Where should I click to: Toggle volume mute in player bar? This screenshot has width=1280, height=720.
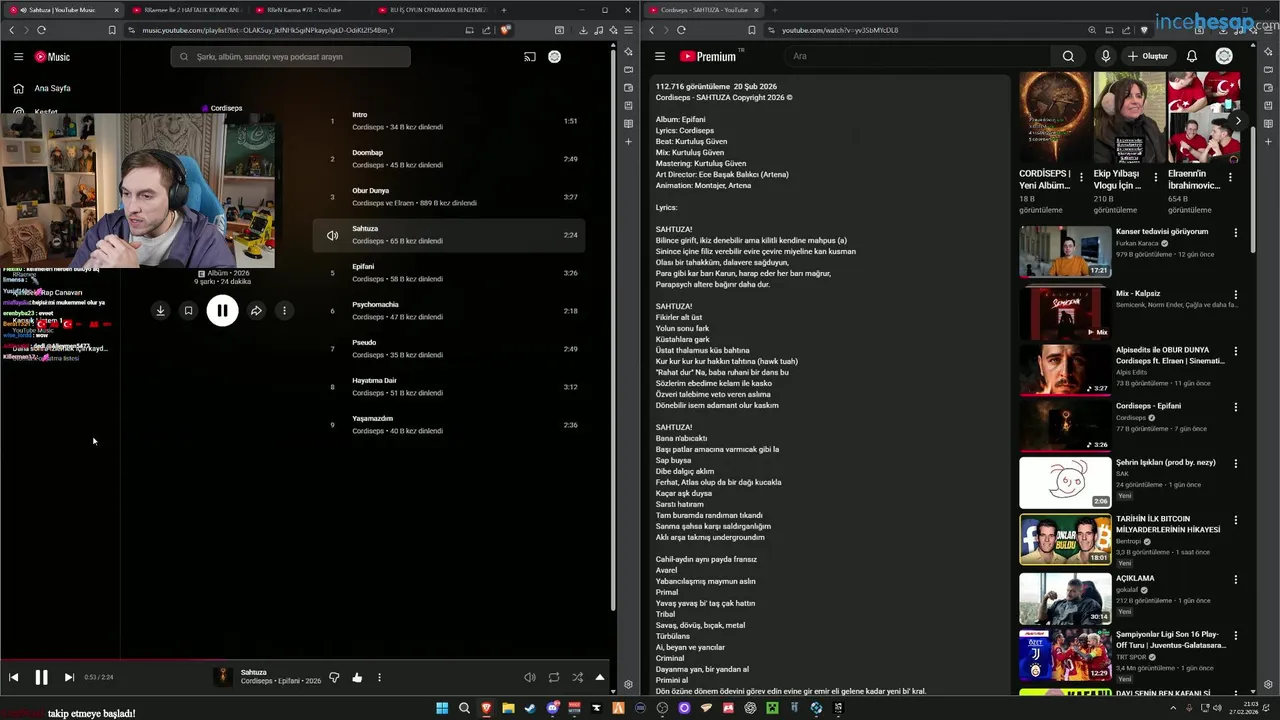(530, 677)
